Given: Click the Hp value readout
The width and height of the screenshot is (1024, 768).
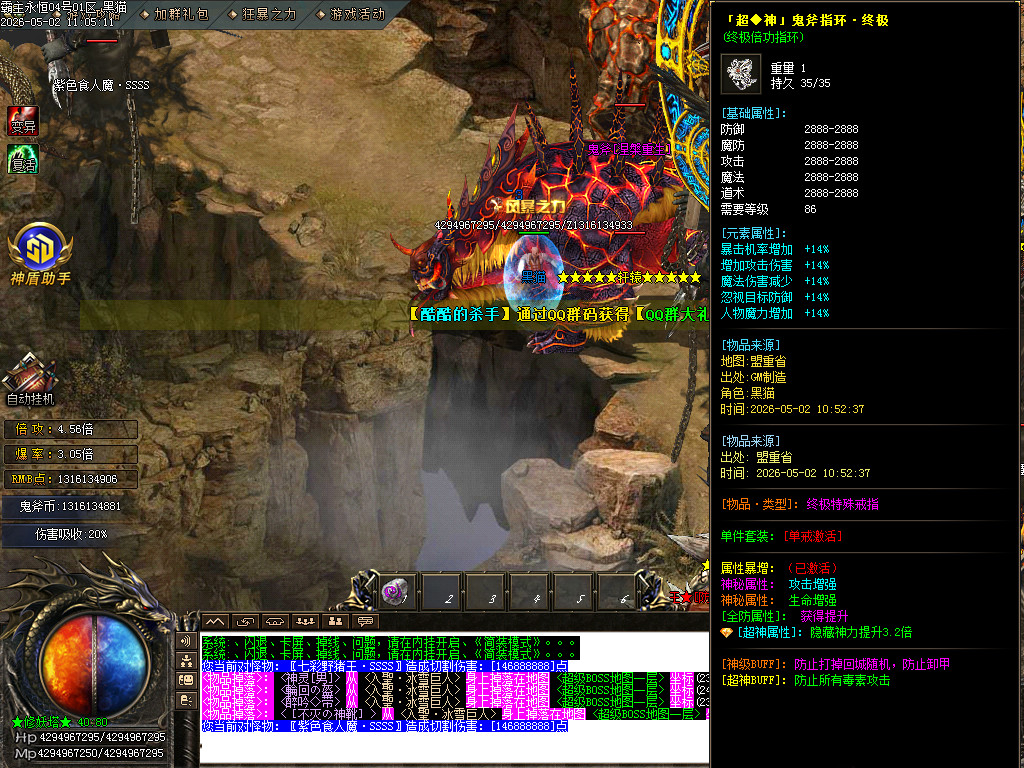Looking at the screenshot, I should coord(90,737).
